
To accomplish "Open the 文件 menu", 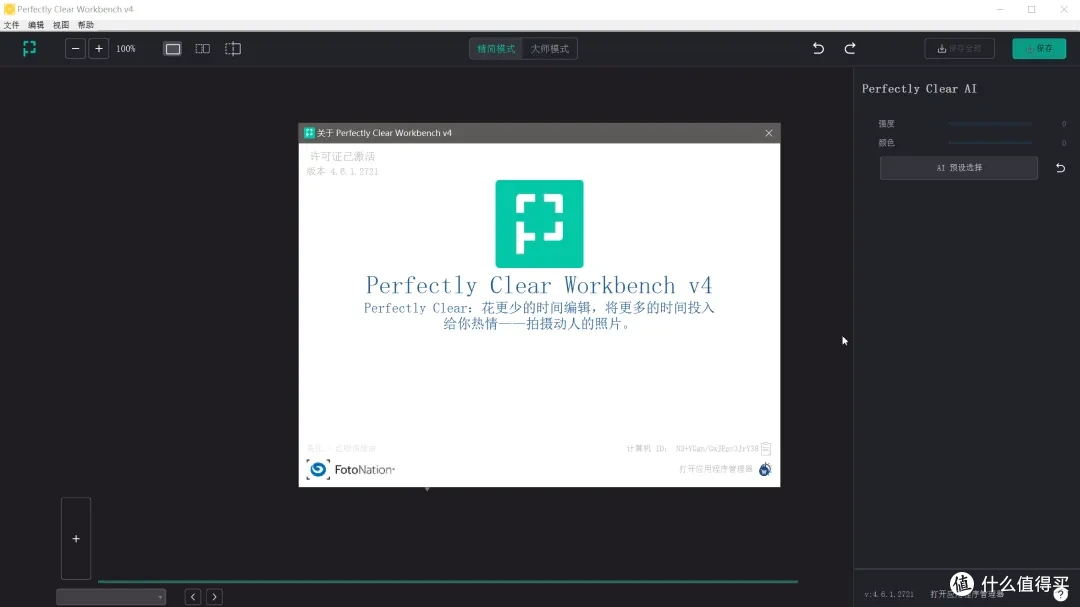I will (12, 25).
